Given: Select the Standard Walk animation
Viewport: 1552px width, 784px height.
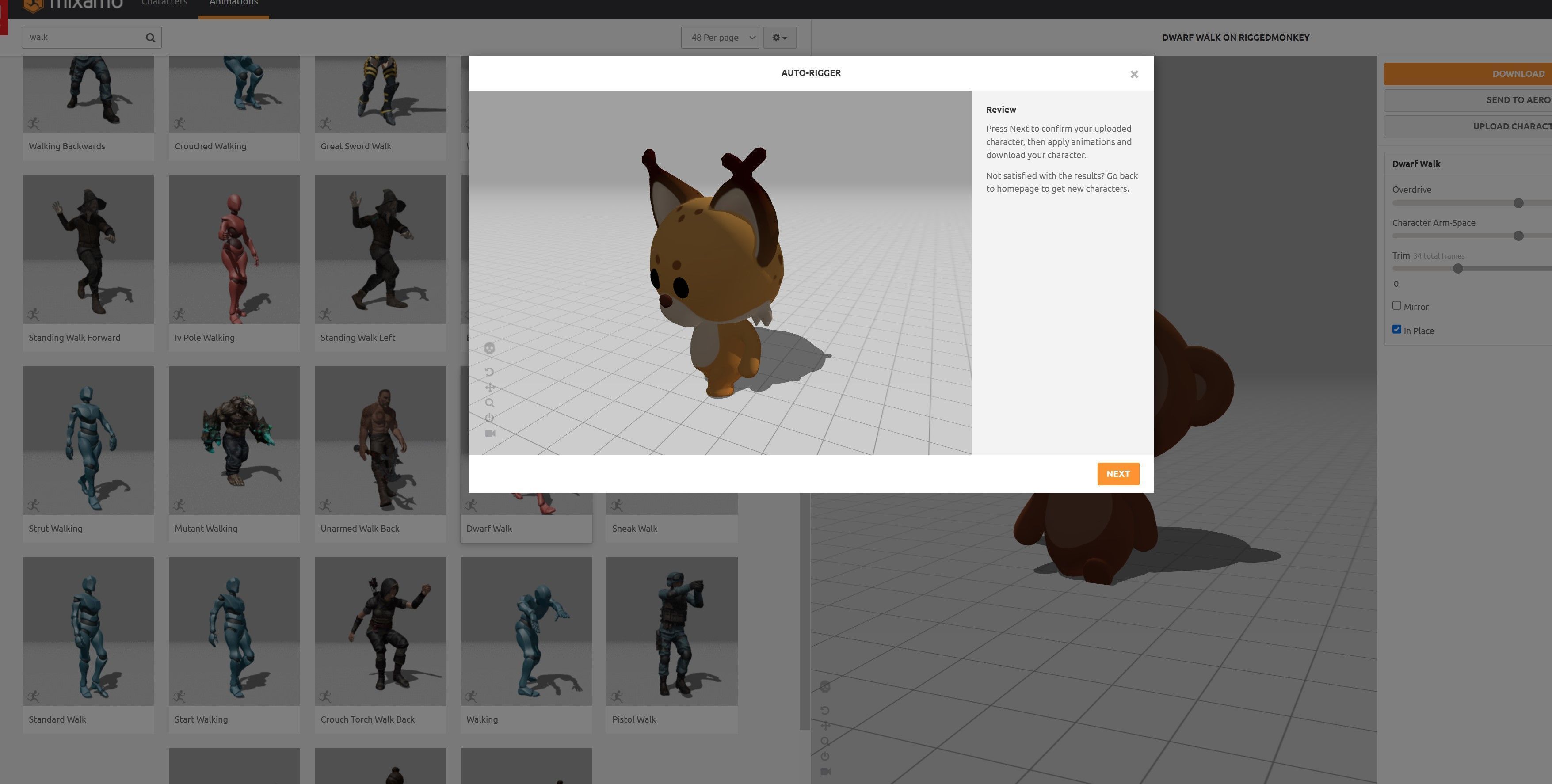Looking at the screenshot, I should [x=88, y=645].
